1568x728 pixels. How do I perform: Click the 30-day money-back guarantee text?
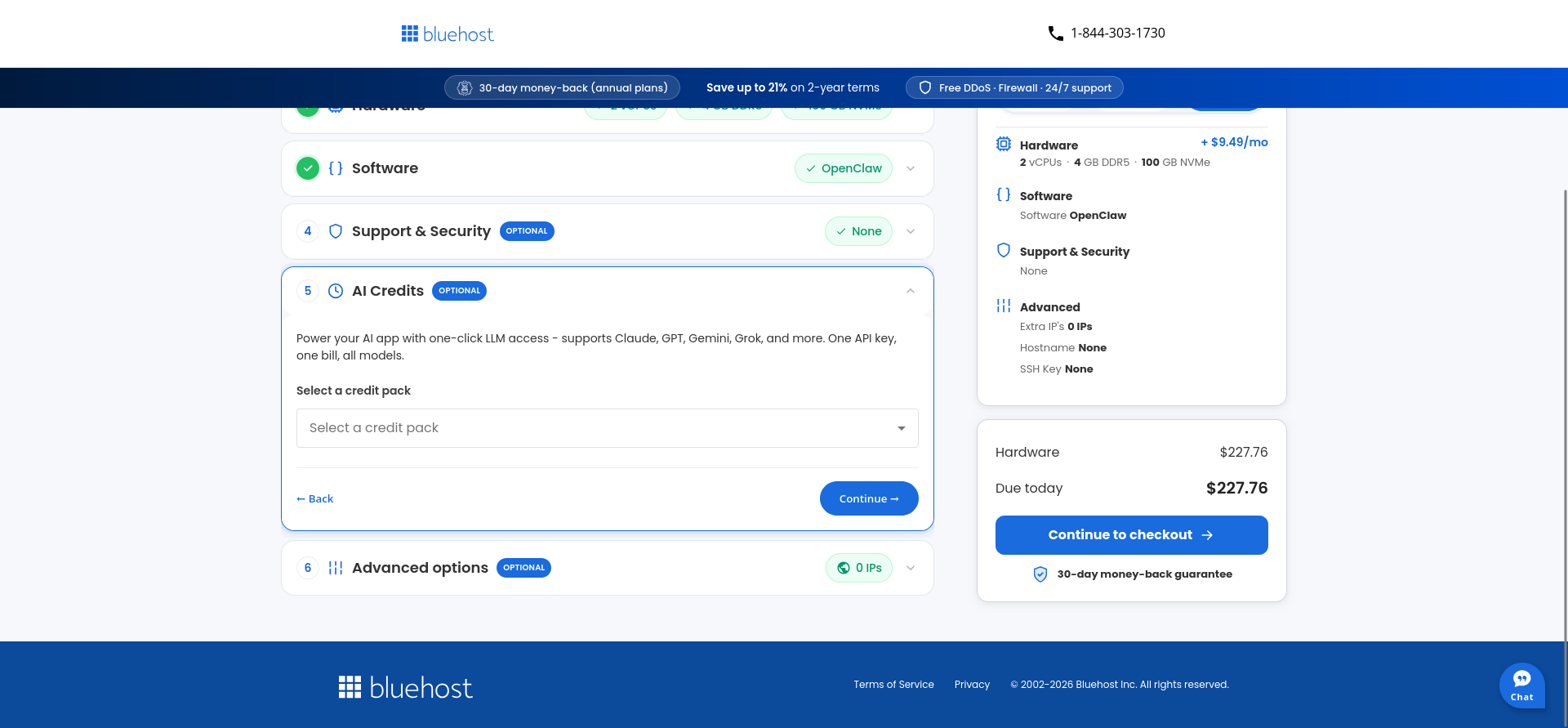click(x=1145, y=574)
